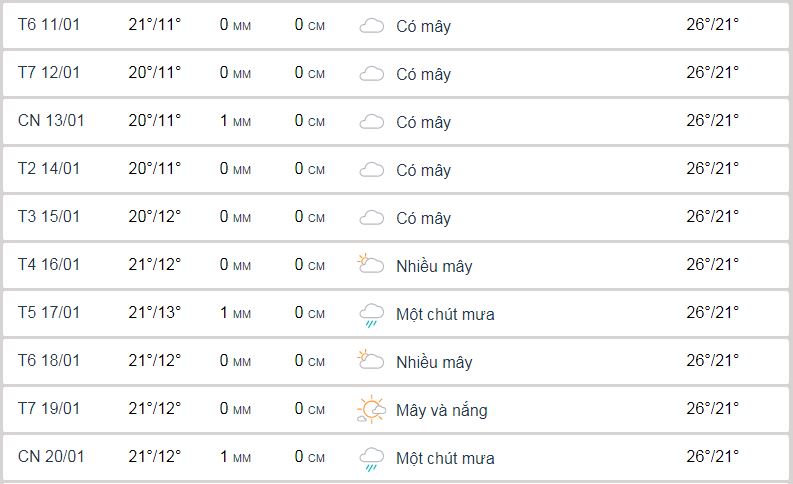This screenshot has width=793, height=484.
Task: Click the cloud icon for T7 12/01
Action: pos(372,74)
